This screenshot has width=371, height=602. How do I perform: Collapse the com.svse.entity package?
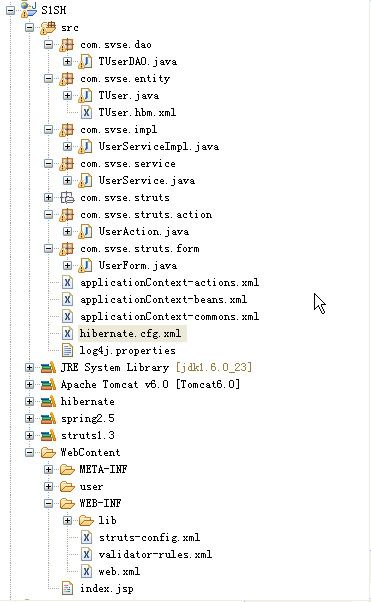point(48,78)
